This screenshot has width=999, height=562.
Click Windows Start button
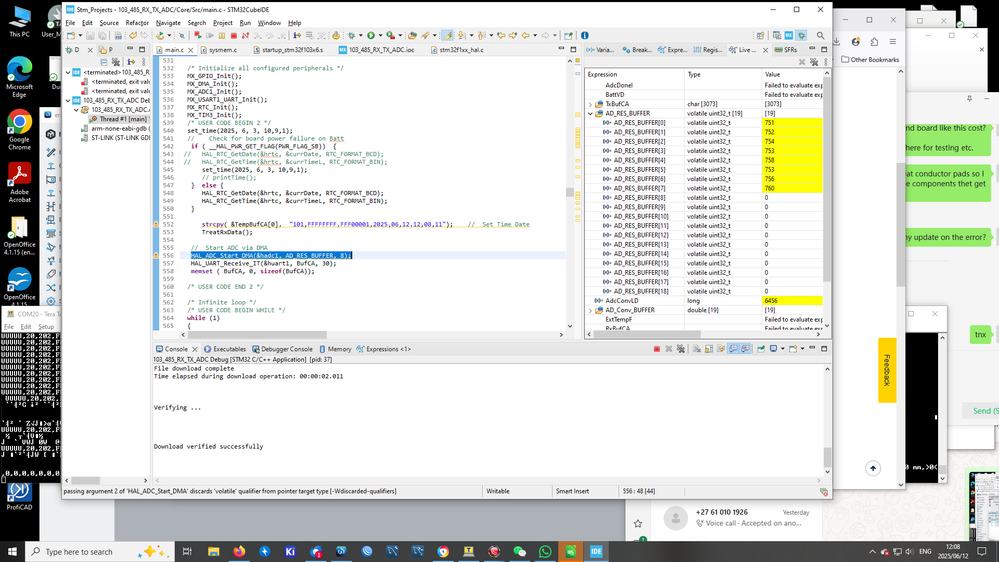(12, 551)
